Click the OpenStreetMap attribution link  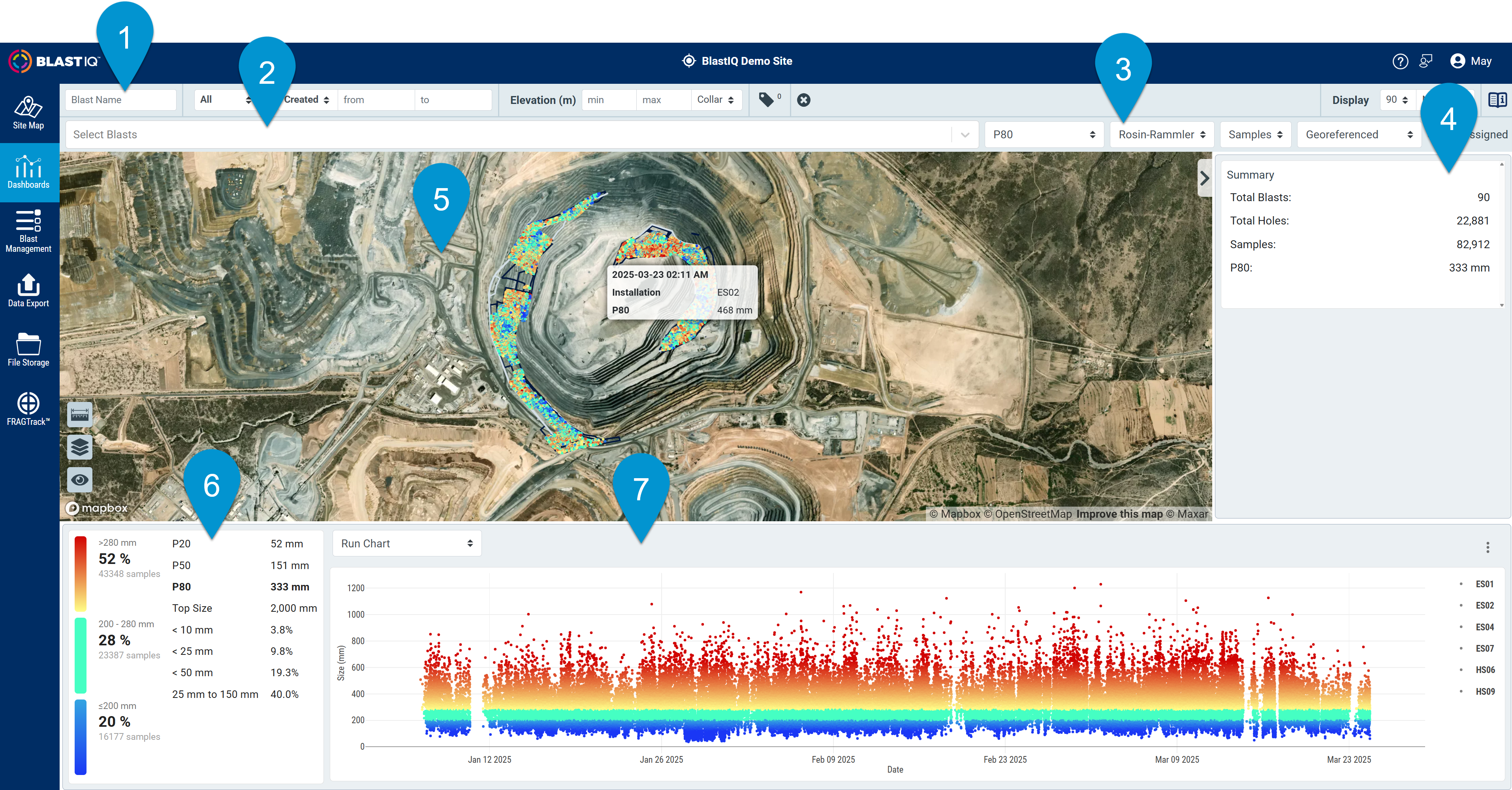[x=1028, y=514]
